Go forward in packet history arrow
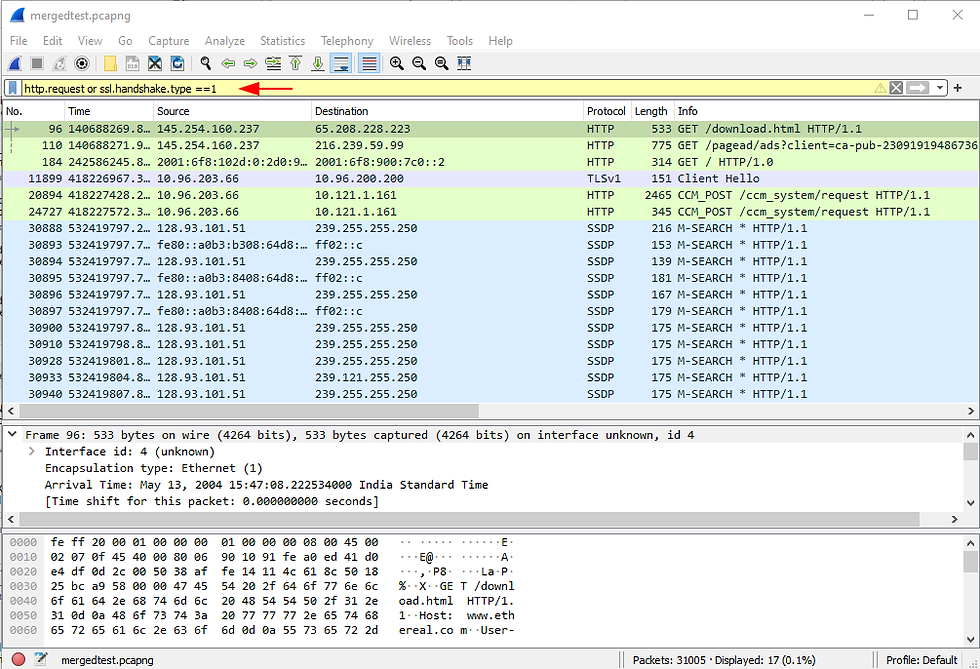Viewport: 980px width, 669px height. 251,63
